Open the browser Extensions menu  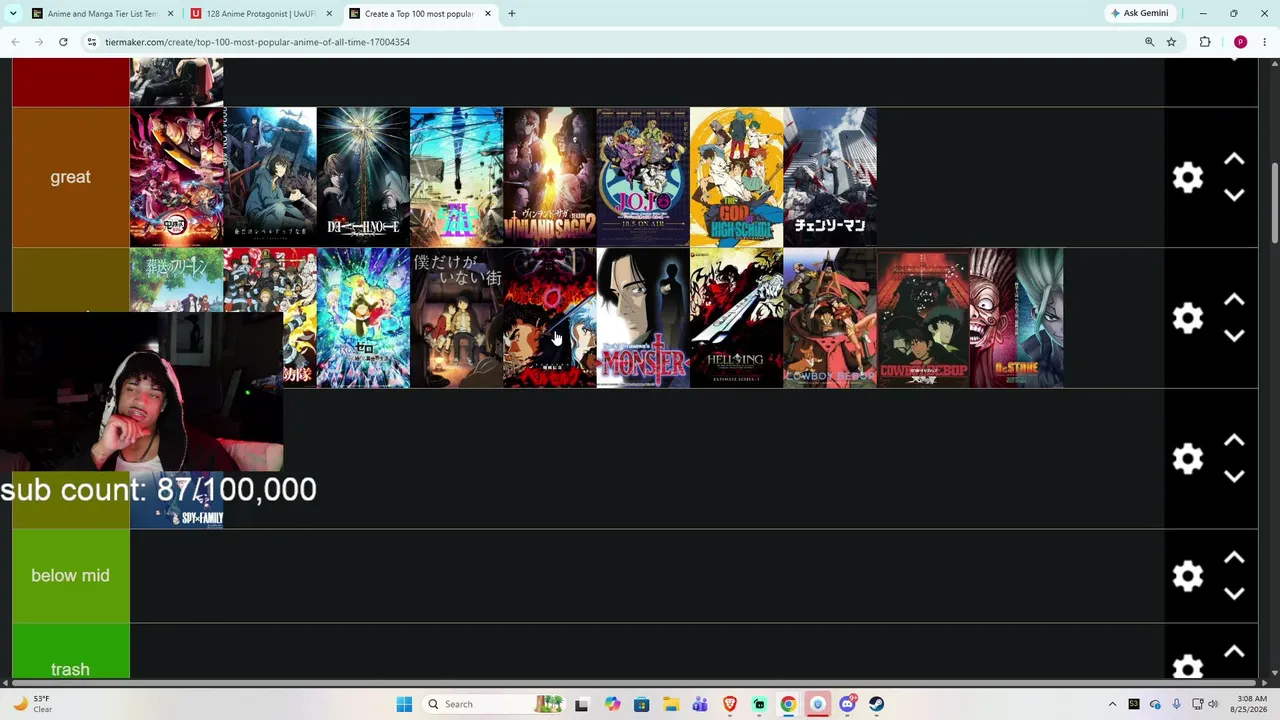click(1205, 42)
